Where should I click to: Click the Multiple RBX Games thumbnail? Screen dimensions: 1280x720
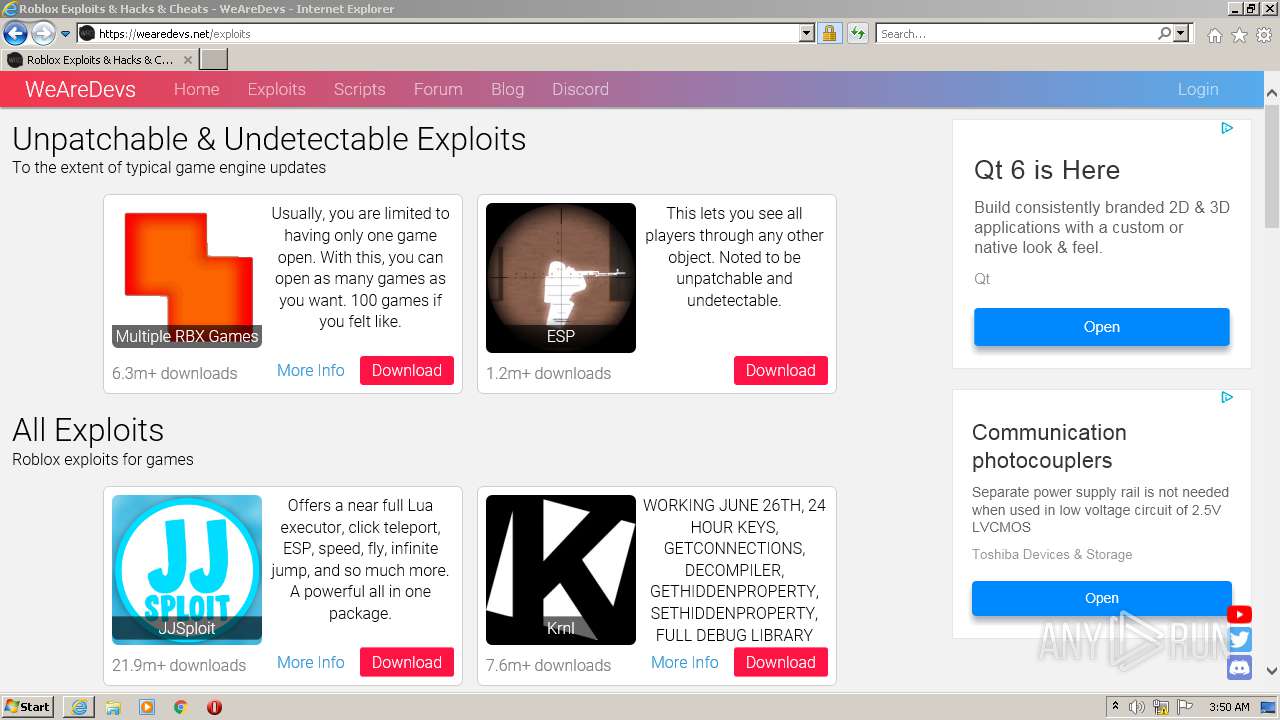[x=187, y=276]
